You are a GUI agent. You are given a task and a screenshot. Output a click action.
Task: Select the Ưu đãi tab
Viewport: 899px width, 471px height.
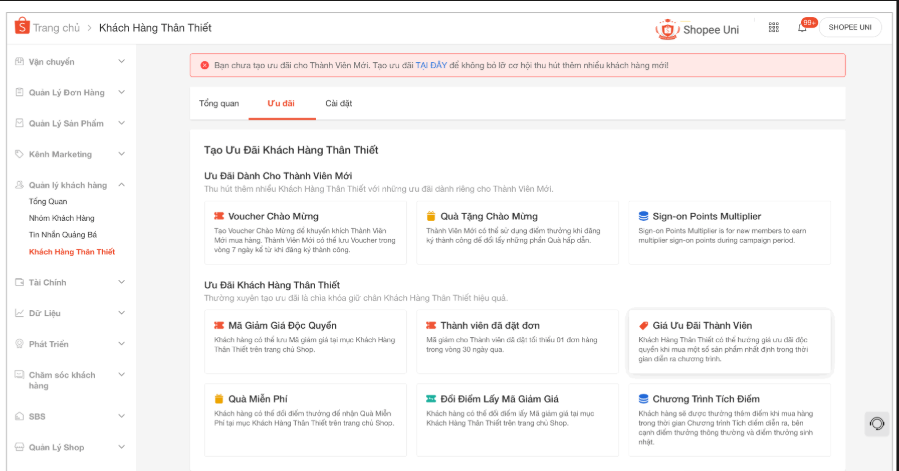click(x=281, y=103)
